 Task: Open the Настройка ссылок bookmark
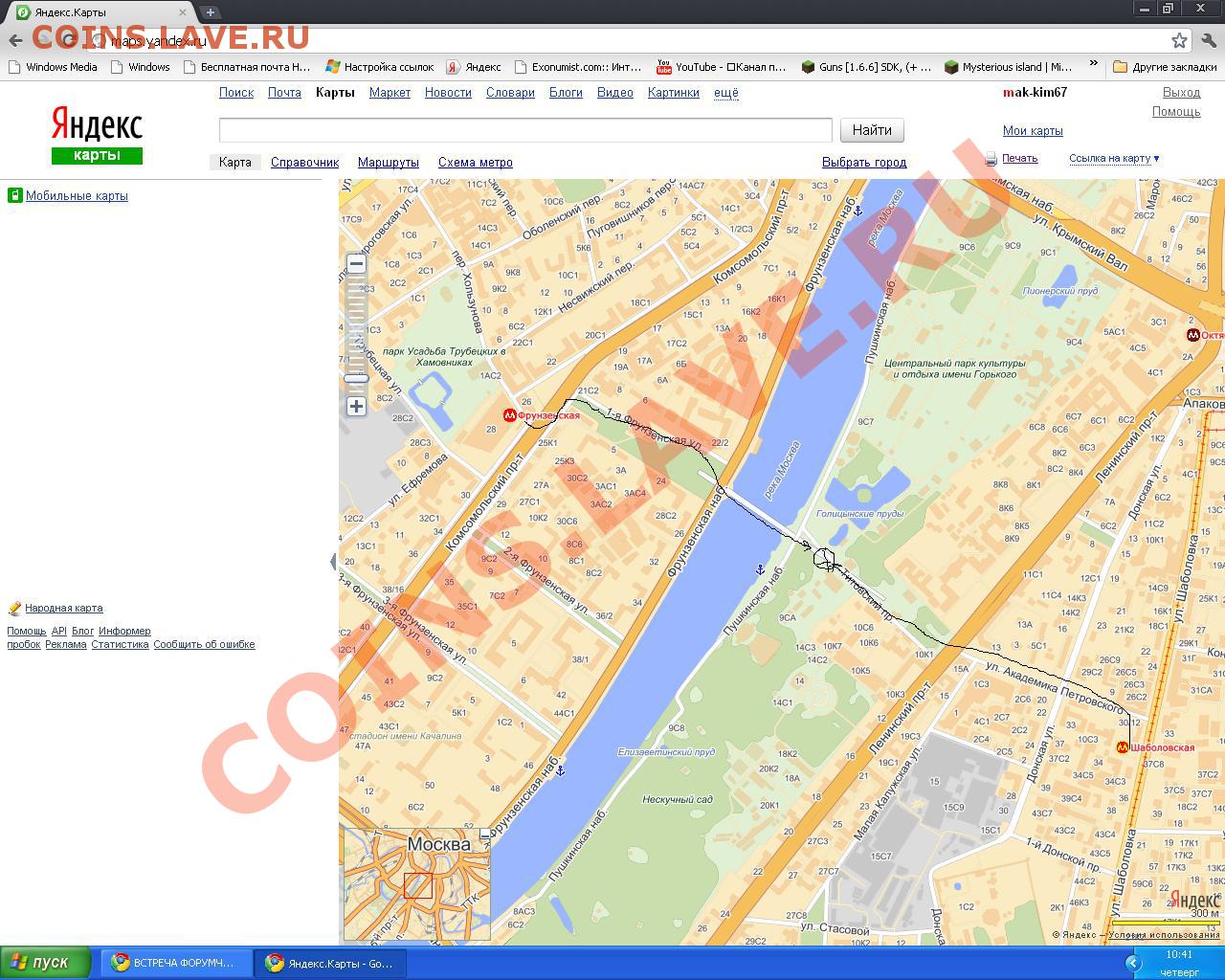click(380, 67)
